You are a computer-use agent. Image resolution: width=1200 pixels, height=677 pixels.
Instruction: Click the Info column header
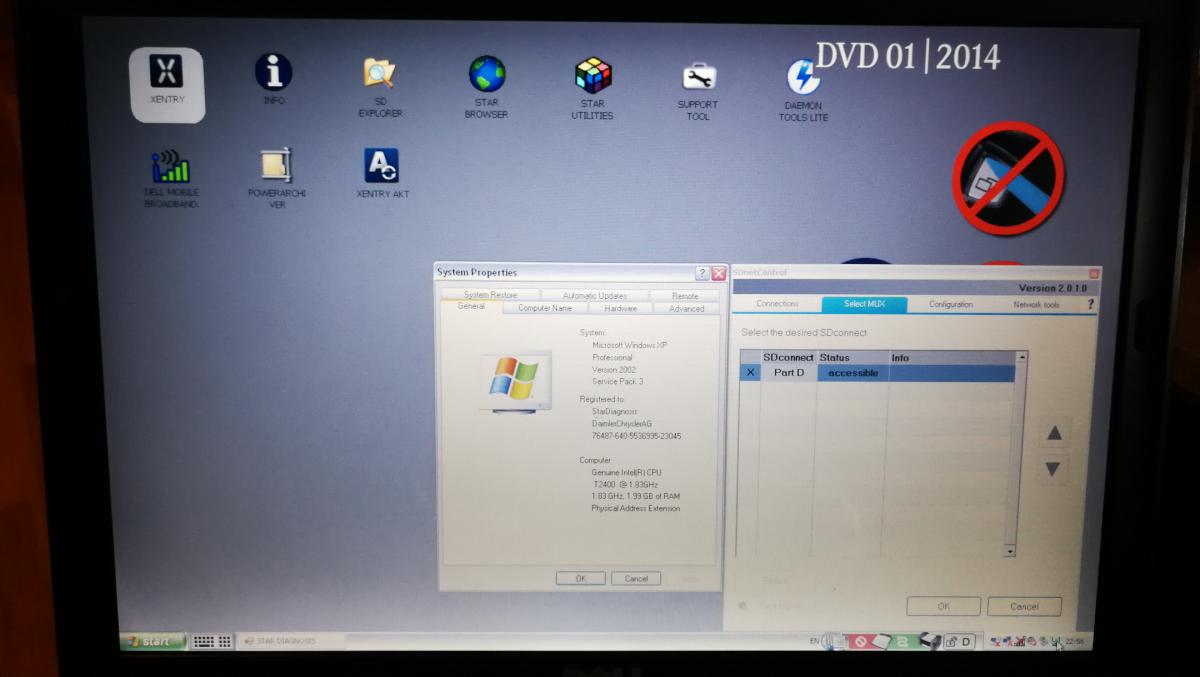click(x=952, y=357)
